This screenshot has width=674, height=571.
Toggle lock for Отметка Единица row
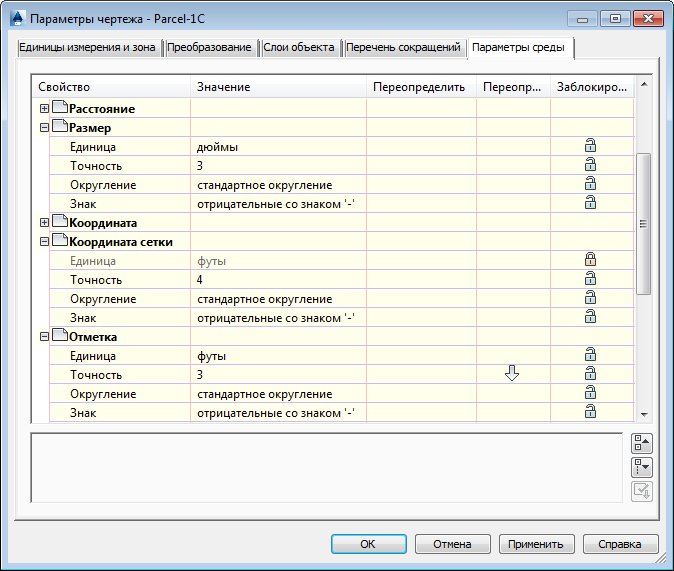click(590, 355)
